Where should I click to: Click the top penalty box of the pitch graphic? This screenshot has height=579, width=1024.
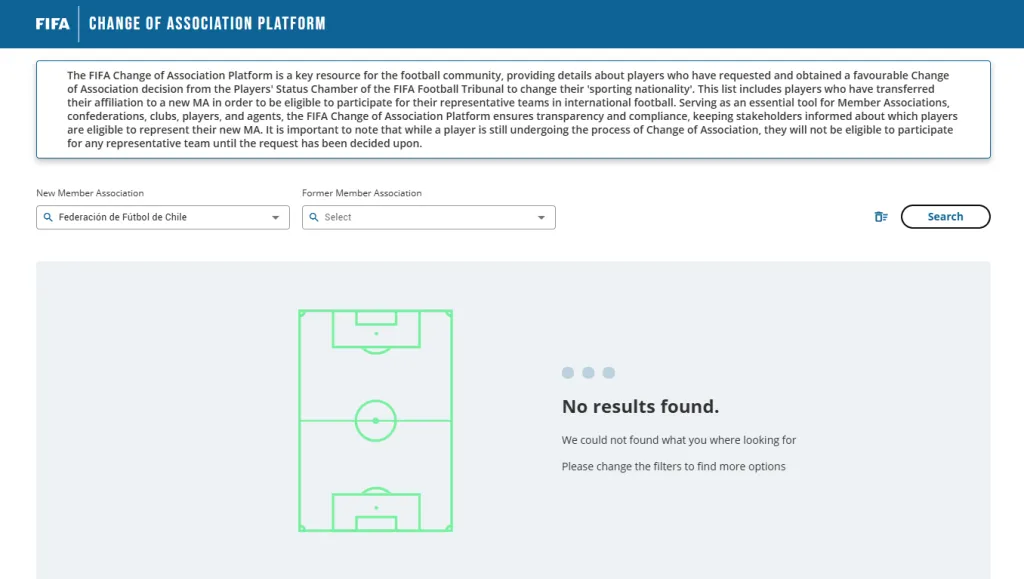click(x=376, y=330)
